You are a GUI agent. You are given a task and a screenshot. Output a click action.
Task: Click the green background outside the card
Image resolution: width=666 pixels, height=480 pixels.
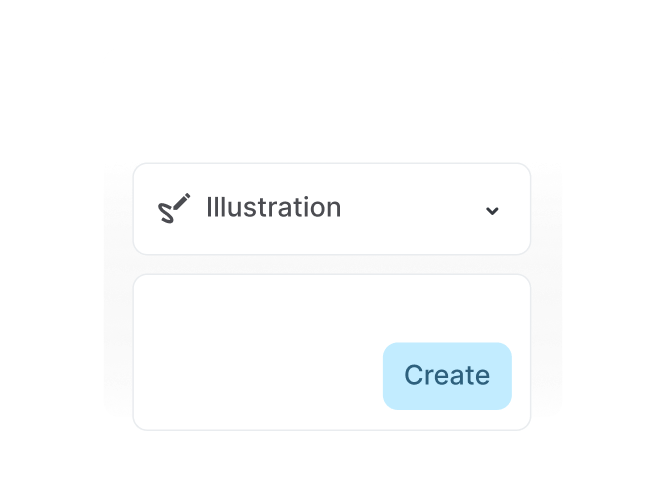(50, 240)
